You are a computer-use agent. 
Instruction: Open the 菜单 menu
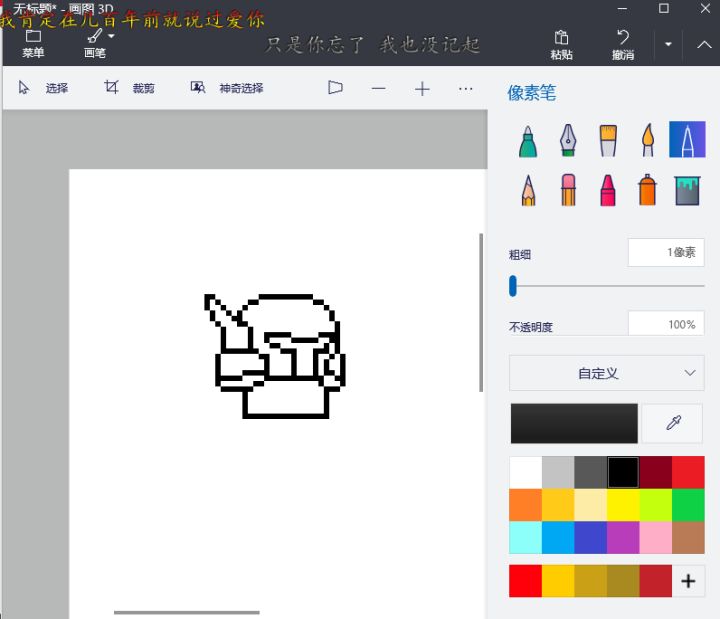click(x=33, y=44)
